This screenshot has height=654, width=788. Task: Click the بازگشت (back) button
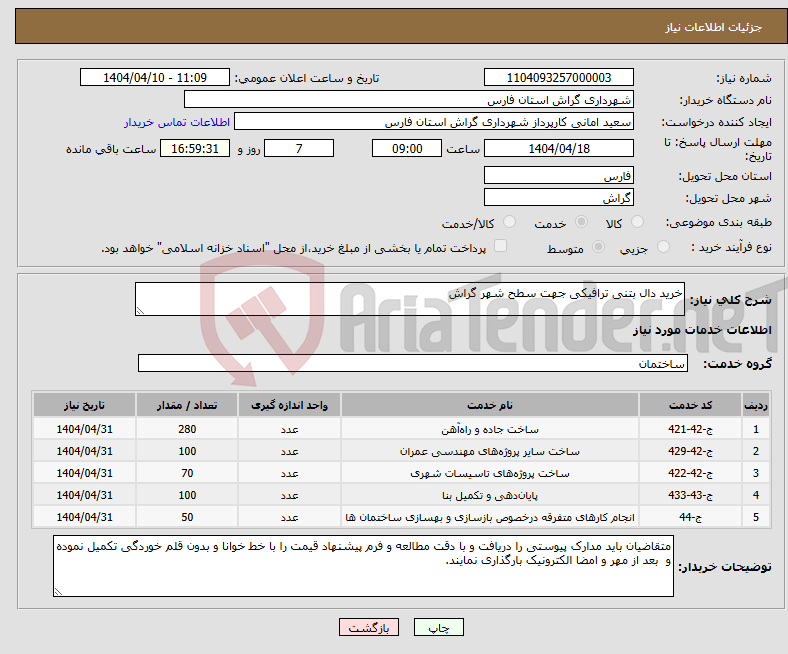pyautogui.click(x=369, y=627)
